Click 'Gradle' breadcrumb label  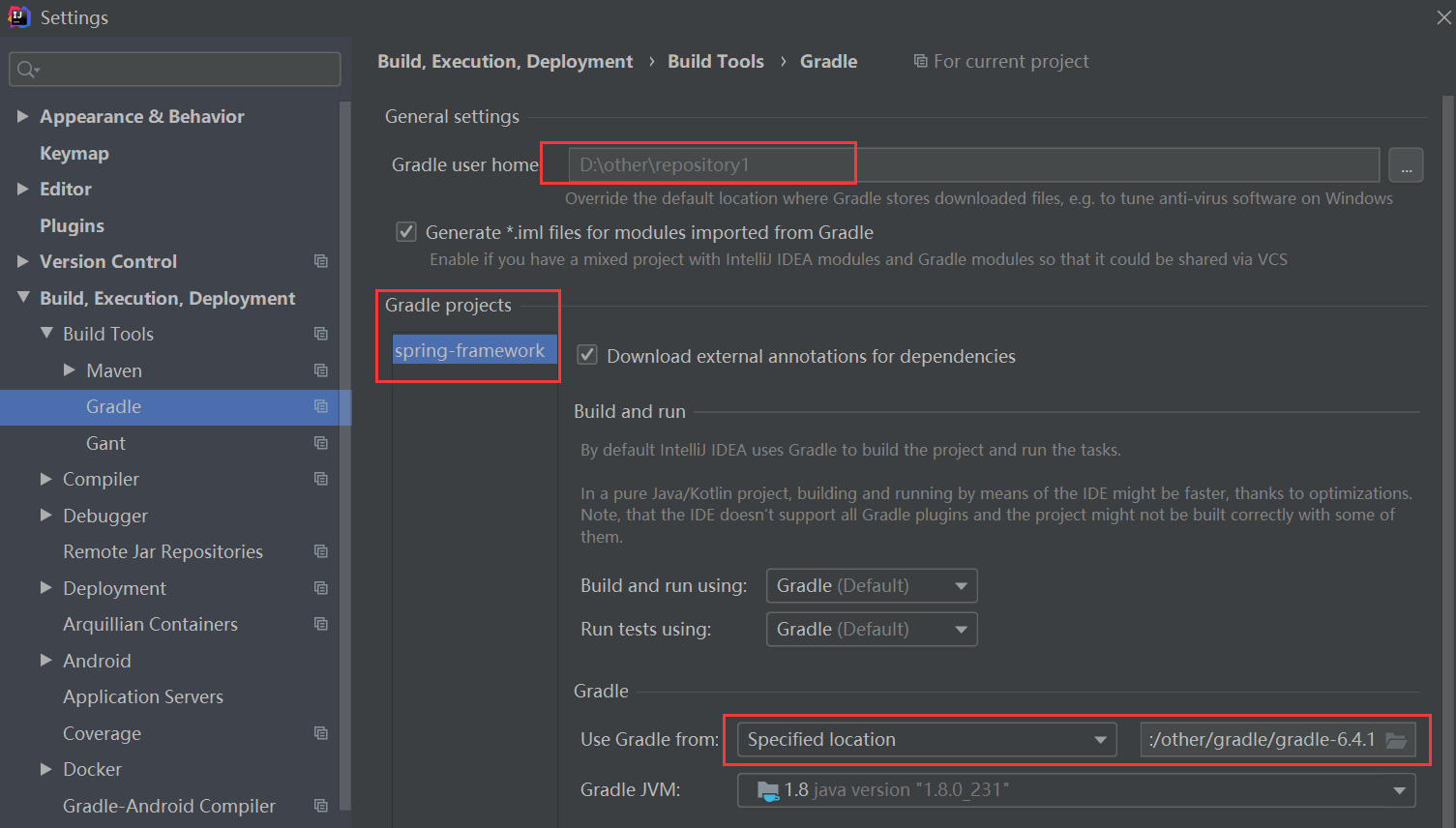pos(828,61)
